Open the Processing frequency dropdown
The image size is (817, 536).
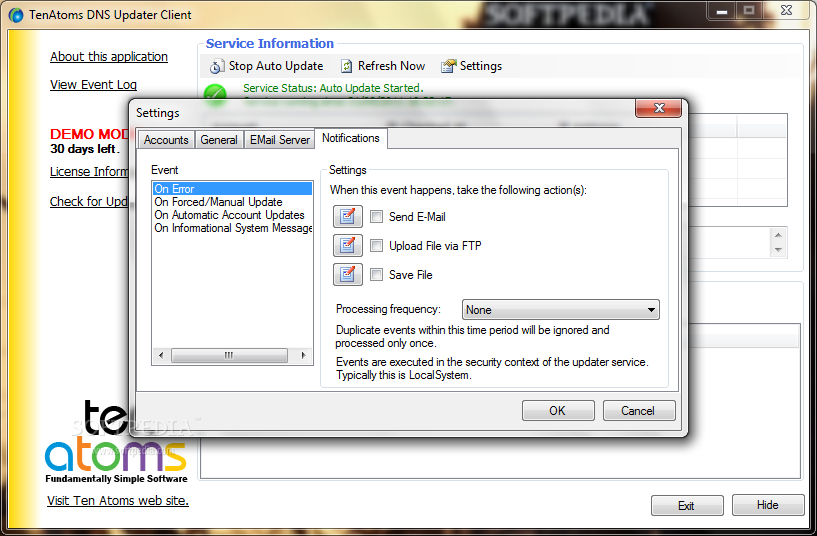561,310
